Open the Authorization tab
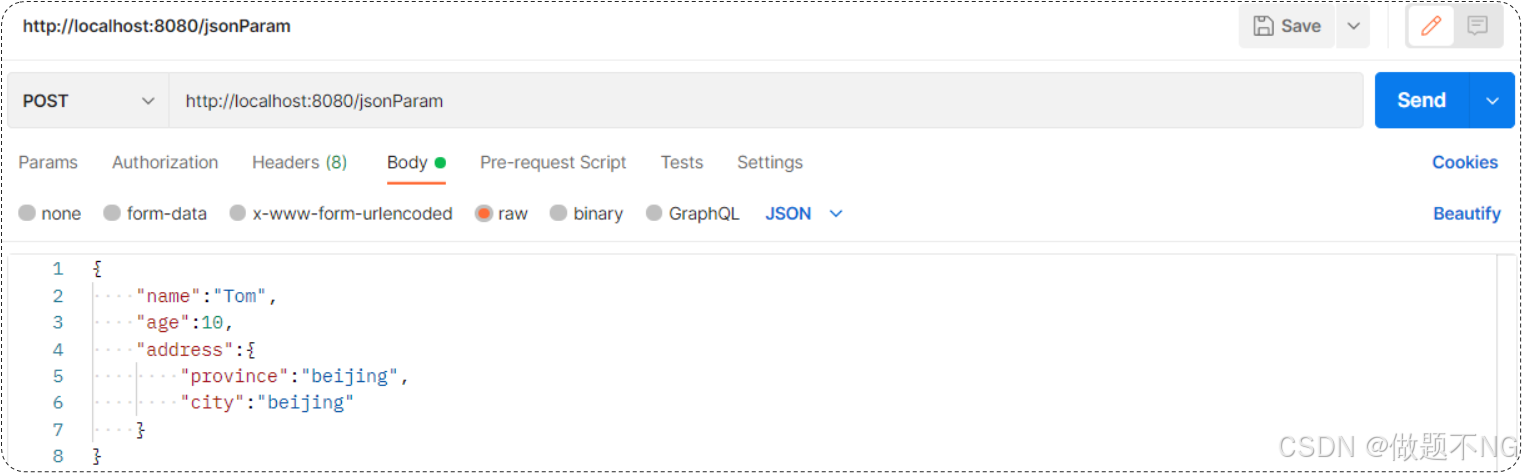 pyautogui.click(x=165, y=162)
